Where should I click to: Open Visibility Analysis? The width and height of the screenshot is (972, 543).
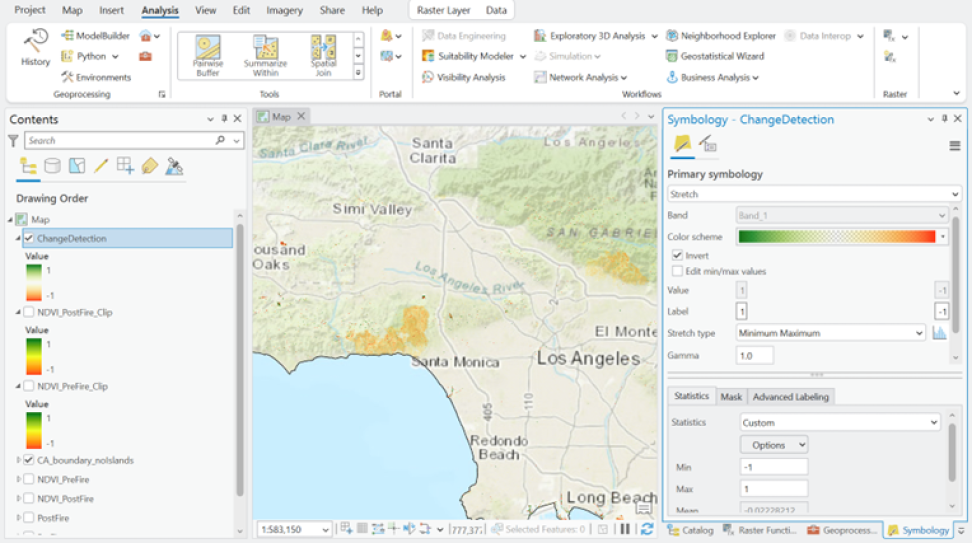(x=464, y=77)
